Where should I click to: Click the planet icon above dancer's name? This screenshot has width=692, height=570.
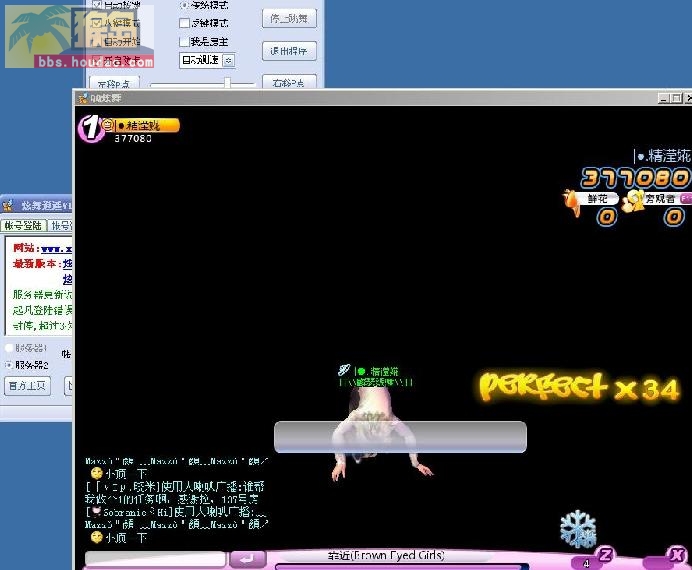[344, 370]
